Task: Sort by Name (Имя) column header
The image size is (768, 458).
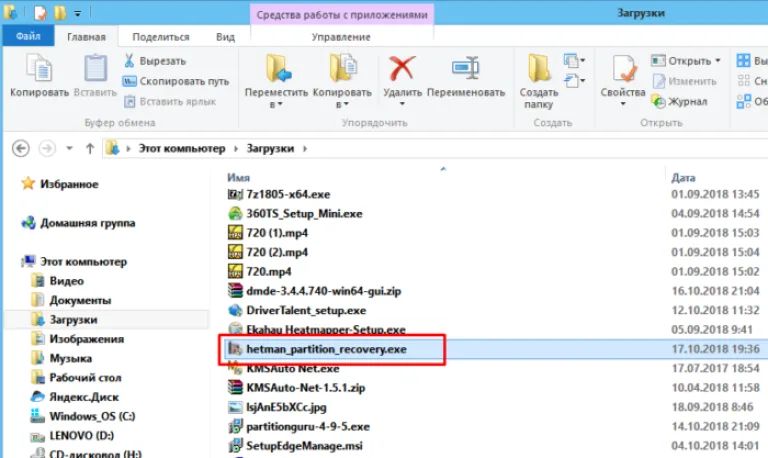Action: 239,177
